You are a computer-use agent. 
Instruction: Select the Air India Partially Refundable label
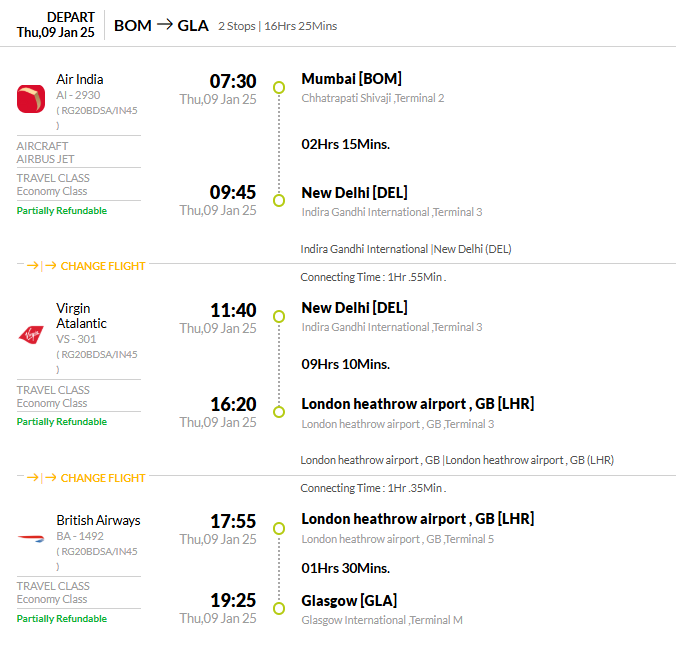click(62, 211)
